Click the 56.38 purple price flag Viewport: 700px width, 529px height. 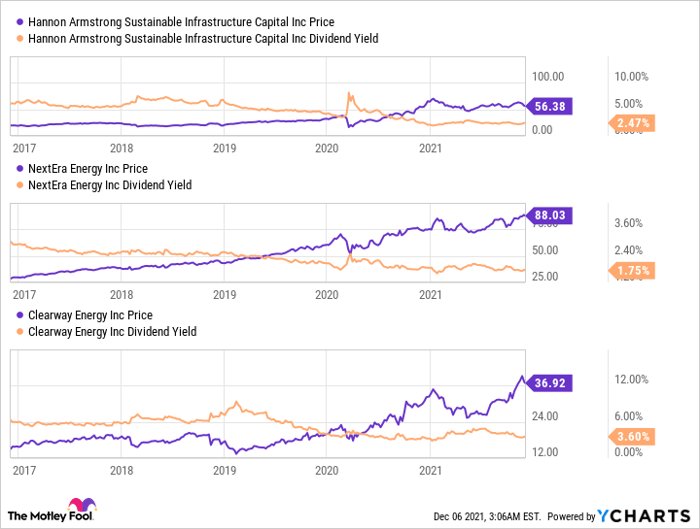[x=548, y=108]
